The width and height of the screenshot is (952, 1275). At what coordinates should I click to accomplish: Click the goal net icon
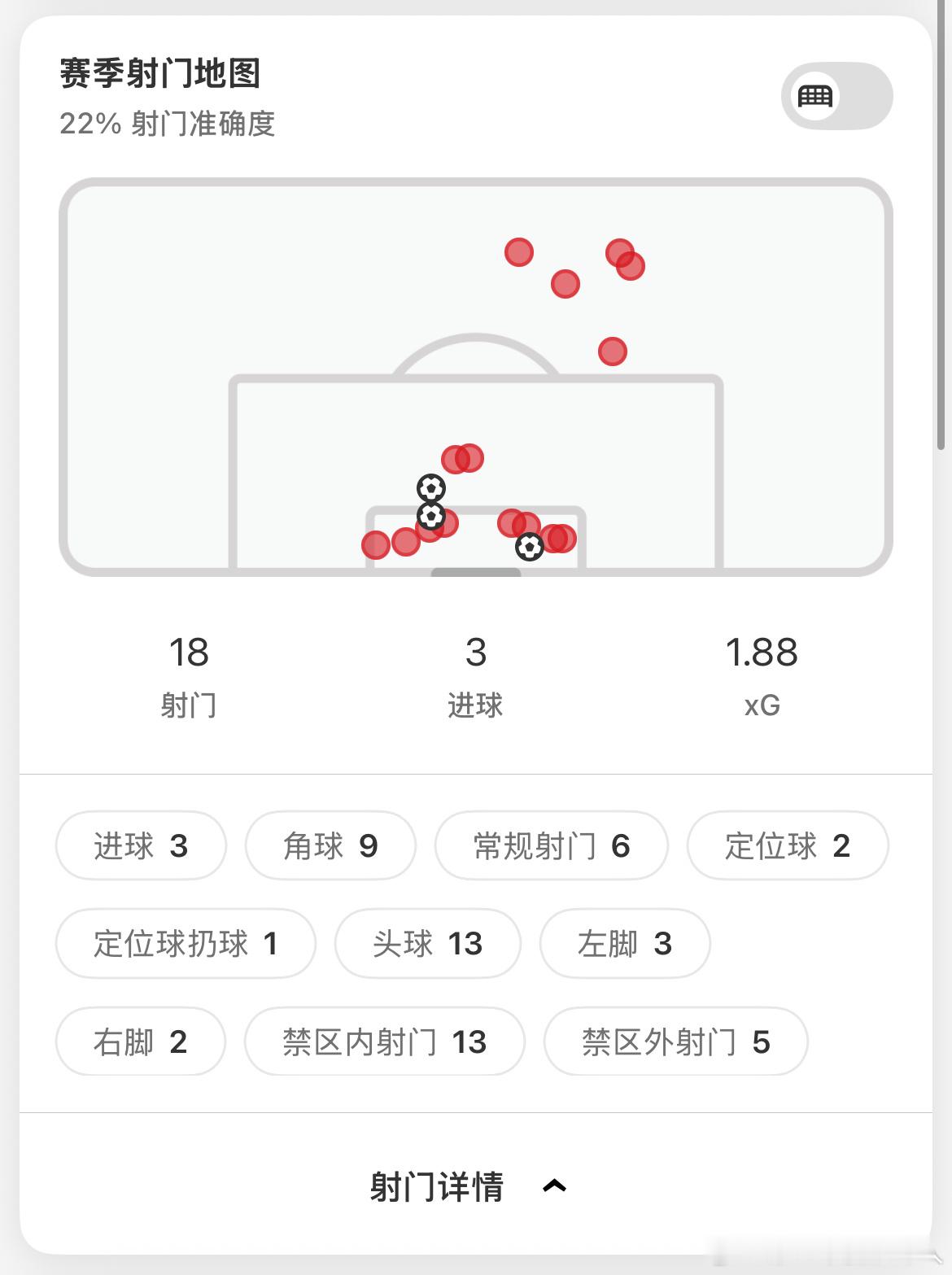pos(814,96)
